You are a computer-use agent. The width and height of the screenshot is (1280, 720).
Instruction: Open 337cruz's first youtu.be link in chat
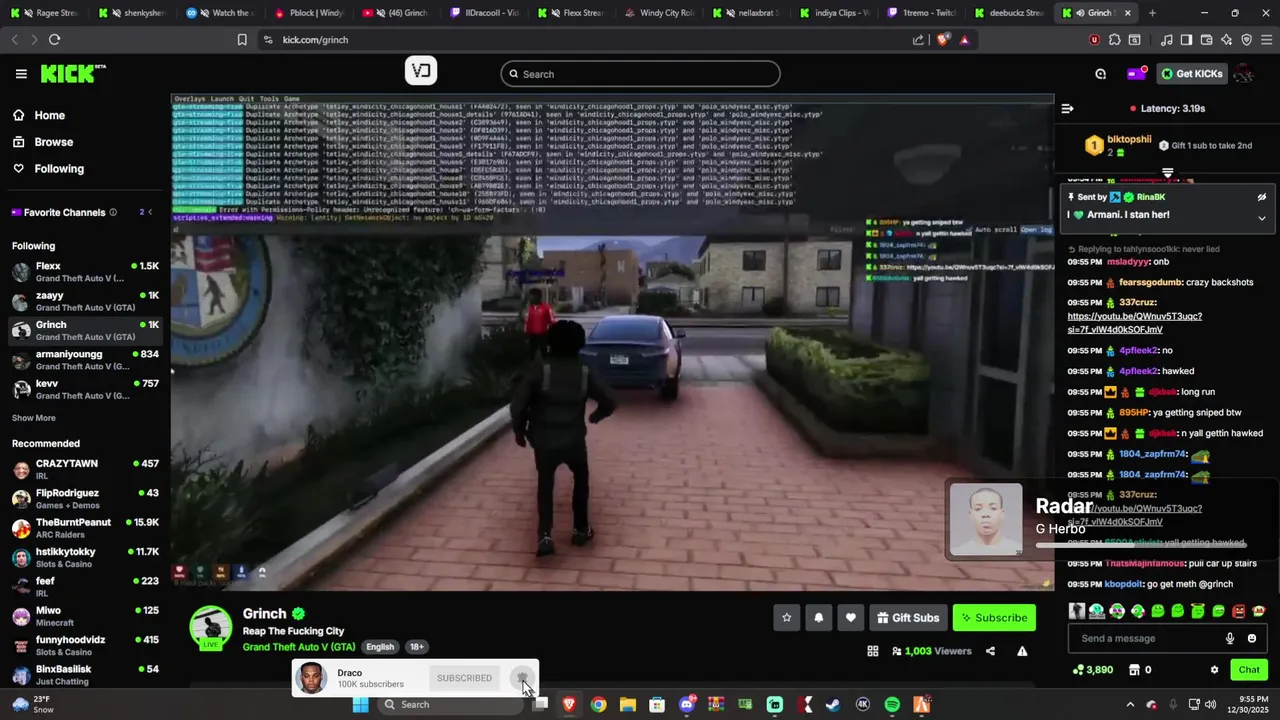point(1135,323)
